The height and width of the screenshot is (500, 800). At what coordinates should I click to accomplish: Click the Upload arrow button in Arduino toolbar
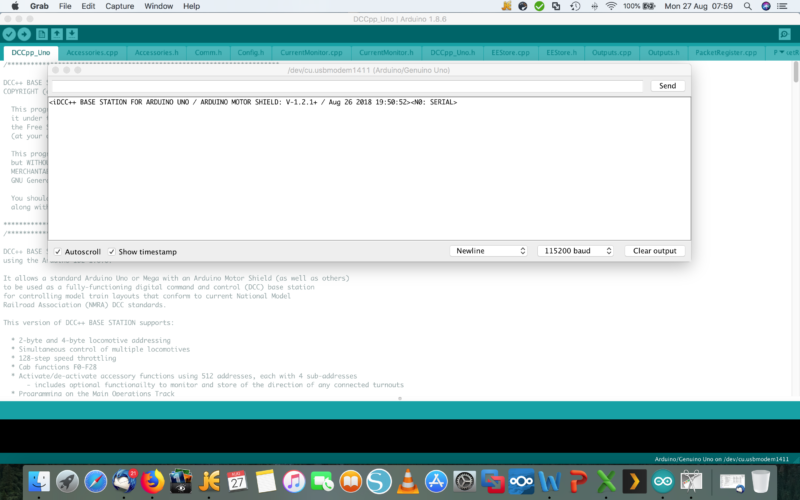tap(24, 34)
